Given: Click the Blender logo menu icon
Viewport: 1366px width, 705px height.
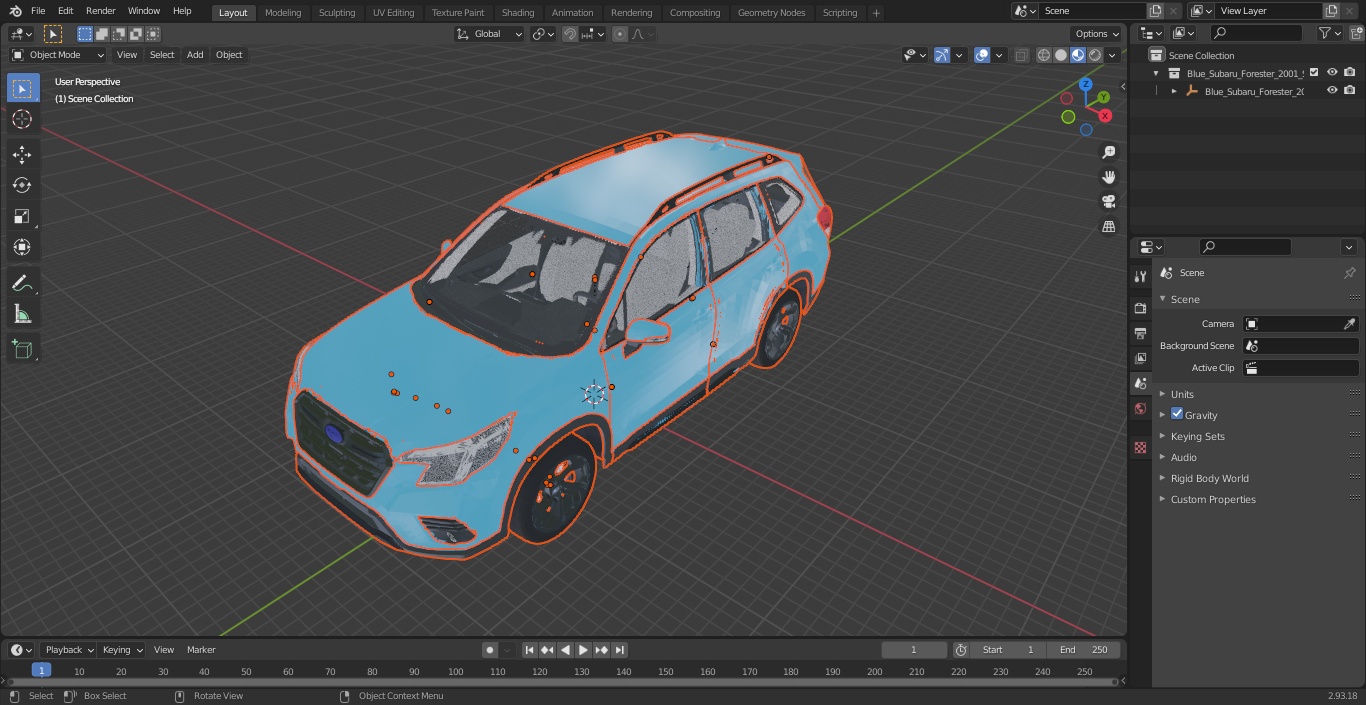Looking at the screenshot, I should tap(15, 11).
